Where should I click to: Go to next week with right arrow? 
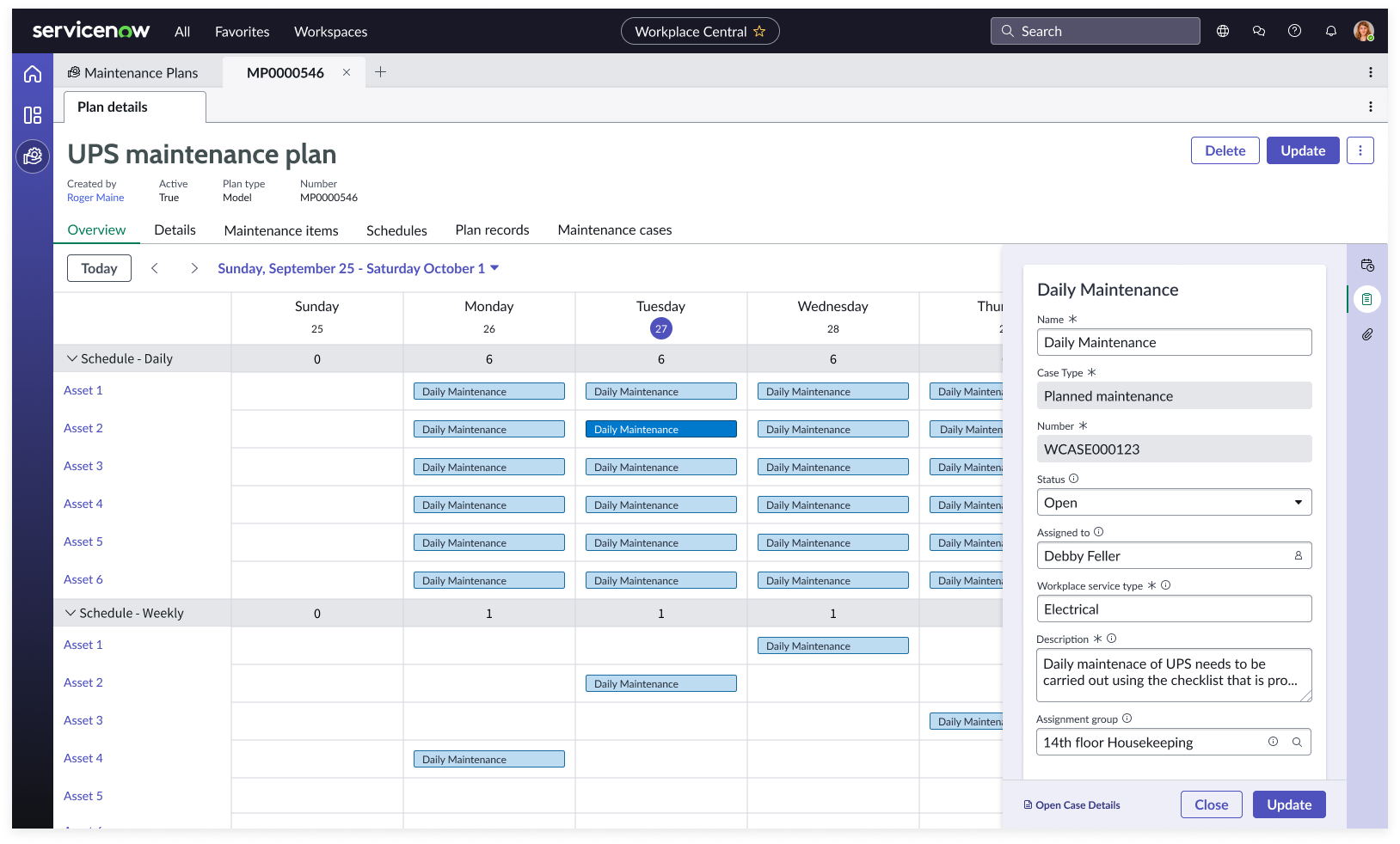pyautogui.click(x=194, y=268)
